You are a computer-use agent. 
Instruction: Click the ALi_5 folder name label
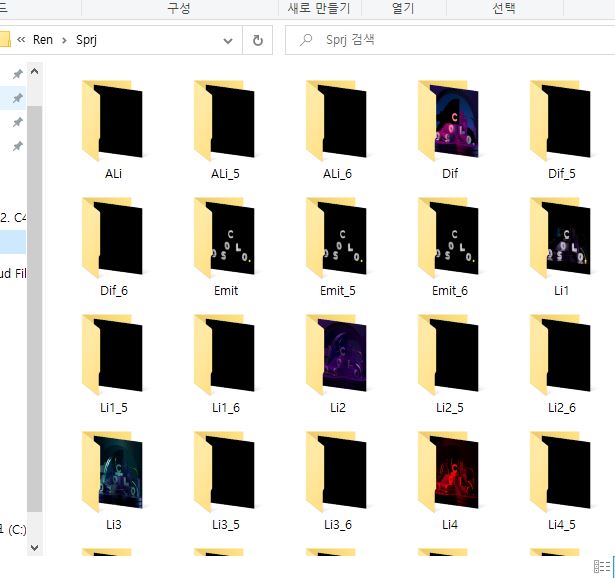[226, 174]
